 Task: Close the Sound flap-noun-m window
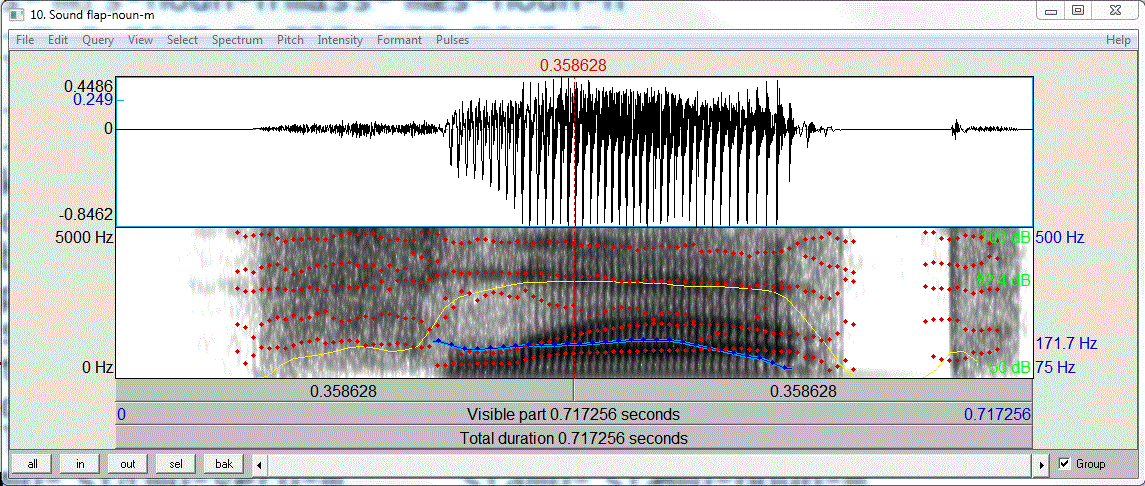click(1116, 11)
